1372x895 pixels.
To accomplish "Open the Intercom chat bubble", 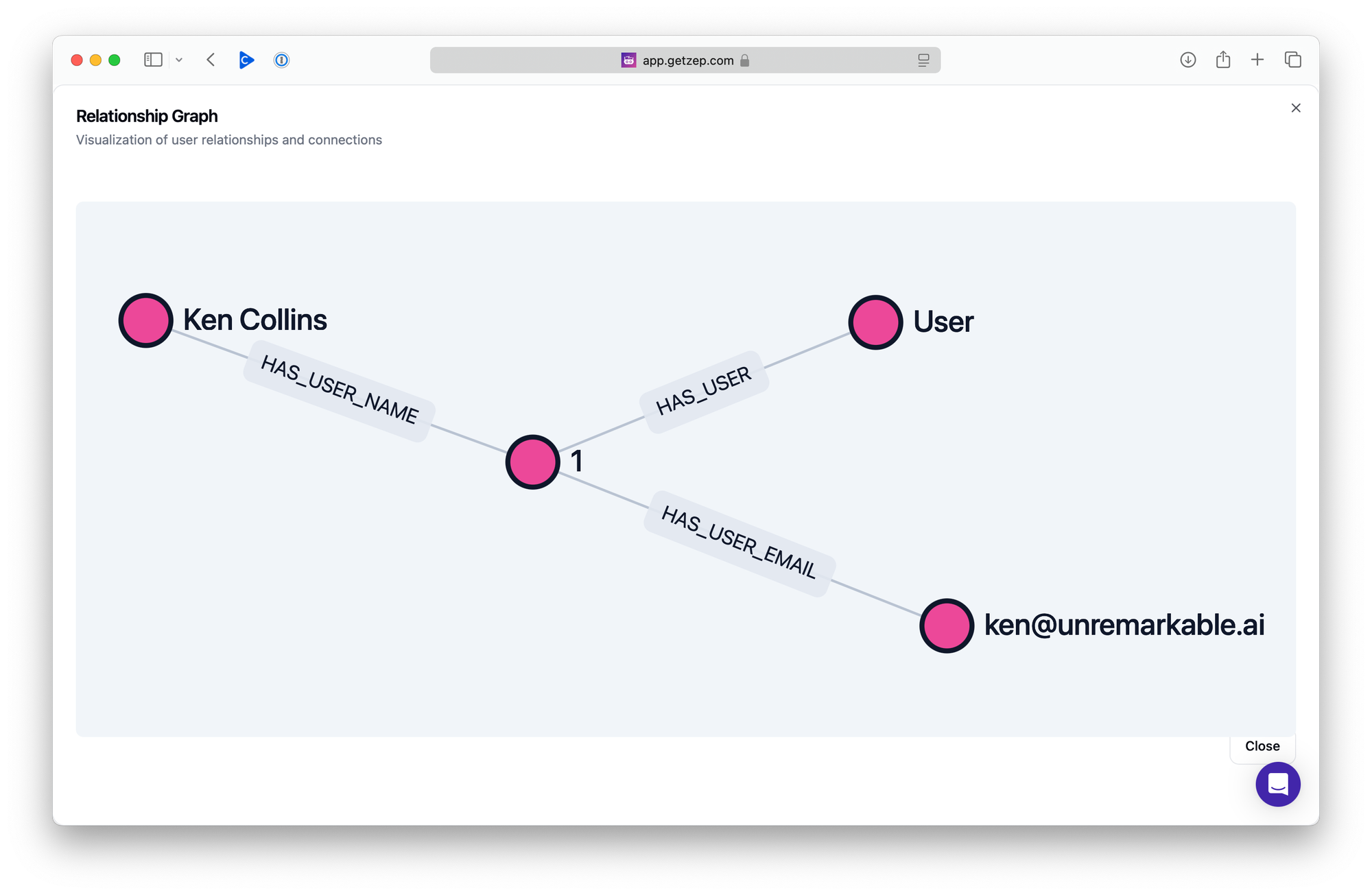I will [x=1277, y=784].
